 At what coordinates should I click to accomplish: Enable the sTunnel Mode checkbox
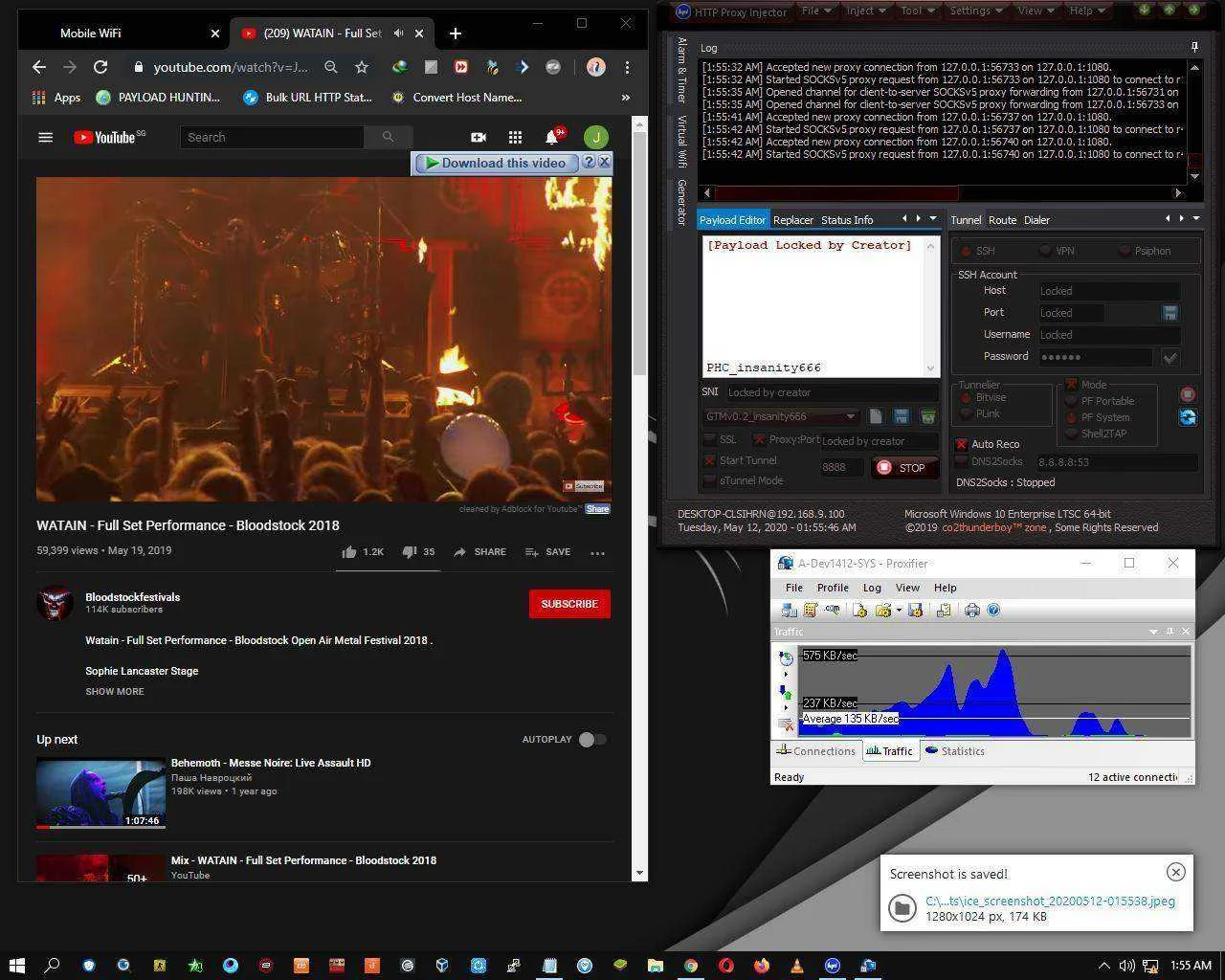coord(710,480)
